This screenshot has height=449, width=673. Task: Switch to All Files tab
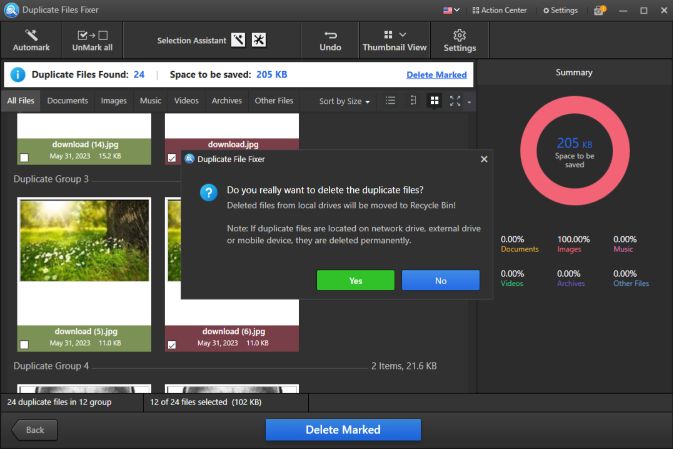pyautogui.click(x=21, y=100)
